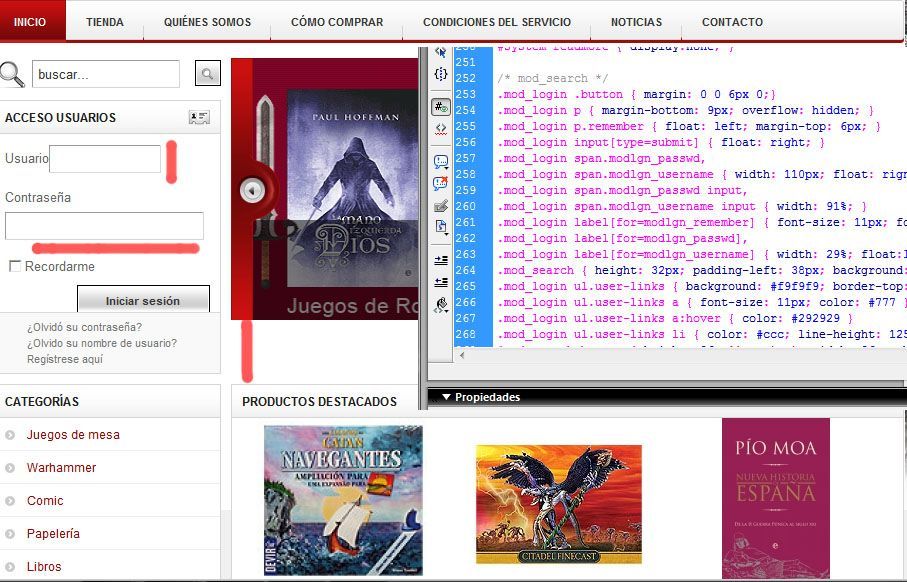Open the TIENDA menu item
Image resolution: width=907 pixels, height=582 pixels.
tap(105, 22)
